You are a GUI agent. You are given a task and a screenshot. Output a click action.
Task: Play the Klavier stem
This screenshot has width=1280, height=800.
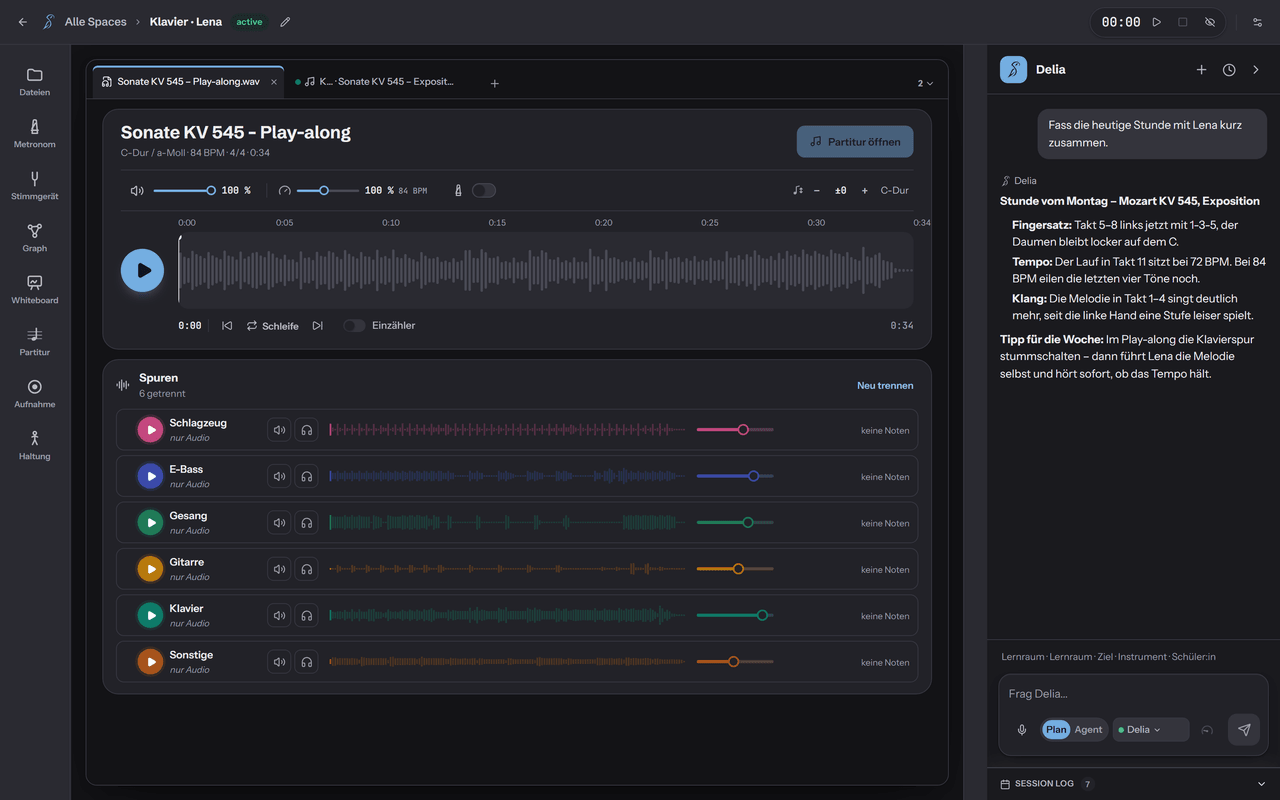[150, 616]
